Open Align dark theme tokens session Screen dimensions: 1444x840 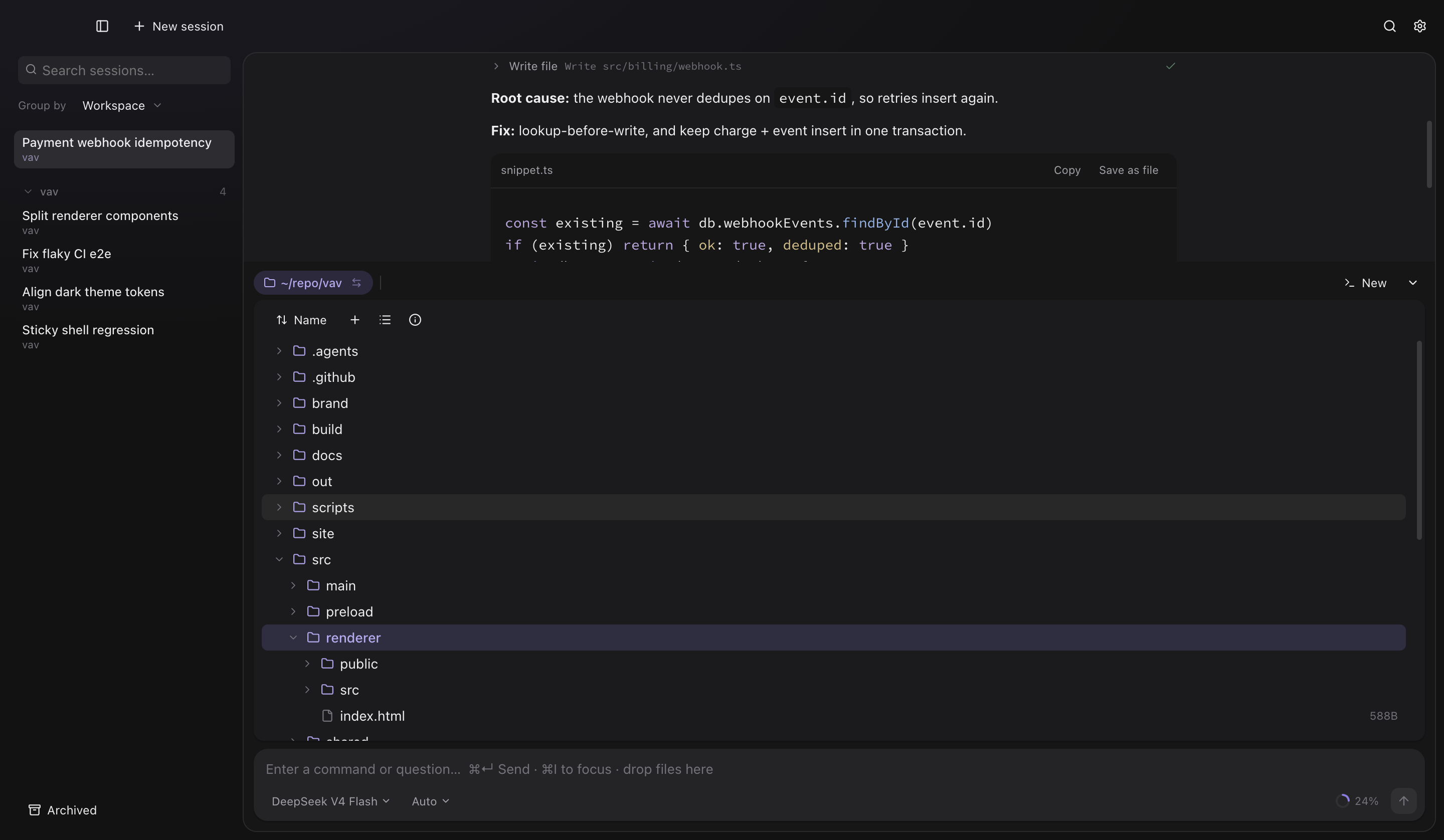pyautogui.click(x=124, y=298)
